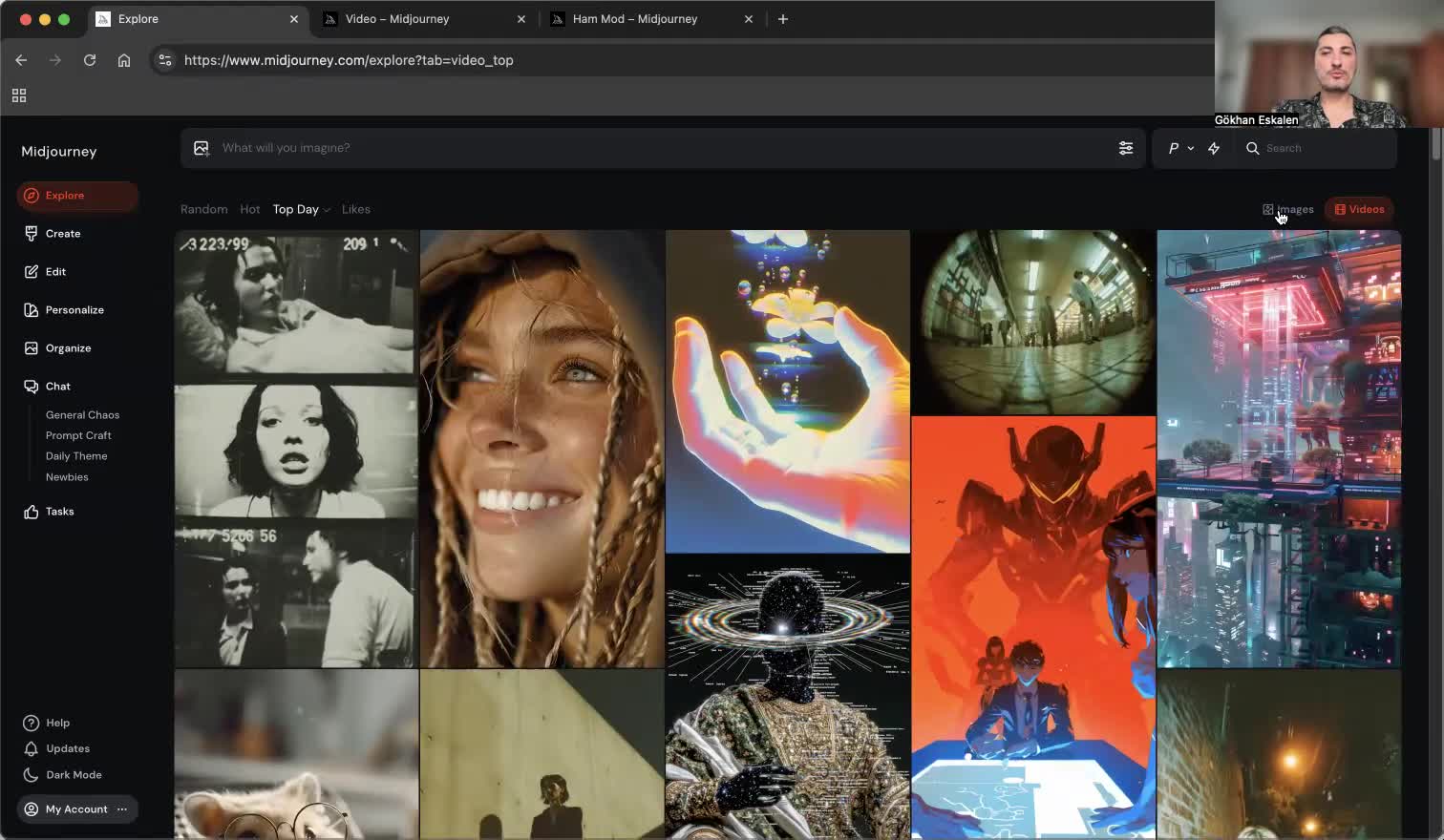1444x840 pixels.
Task: Close the Ham Mod – Midjourney tab
Action: (749, 19)
